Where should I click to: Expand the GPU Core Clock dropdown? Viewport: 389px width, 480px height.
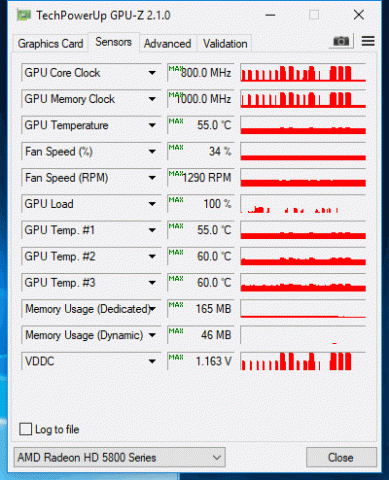[152, 73]
